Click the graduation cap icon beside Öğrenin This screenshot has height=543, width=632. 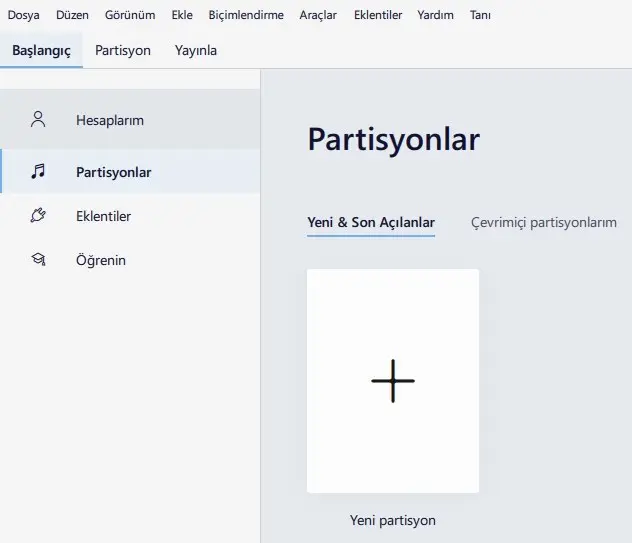coord(38,260)
